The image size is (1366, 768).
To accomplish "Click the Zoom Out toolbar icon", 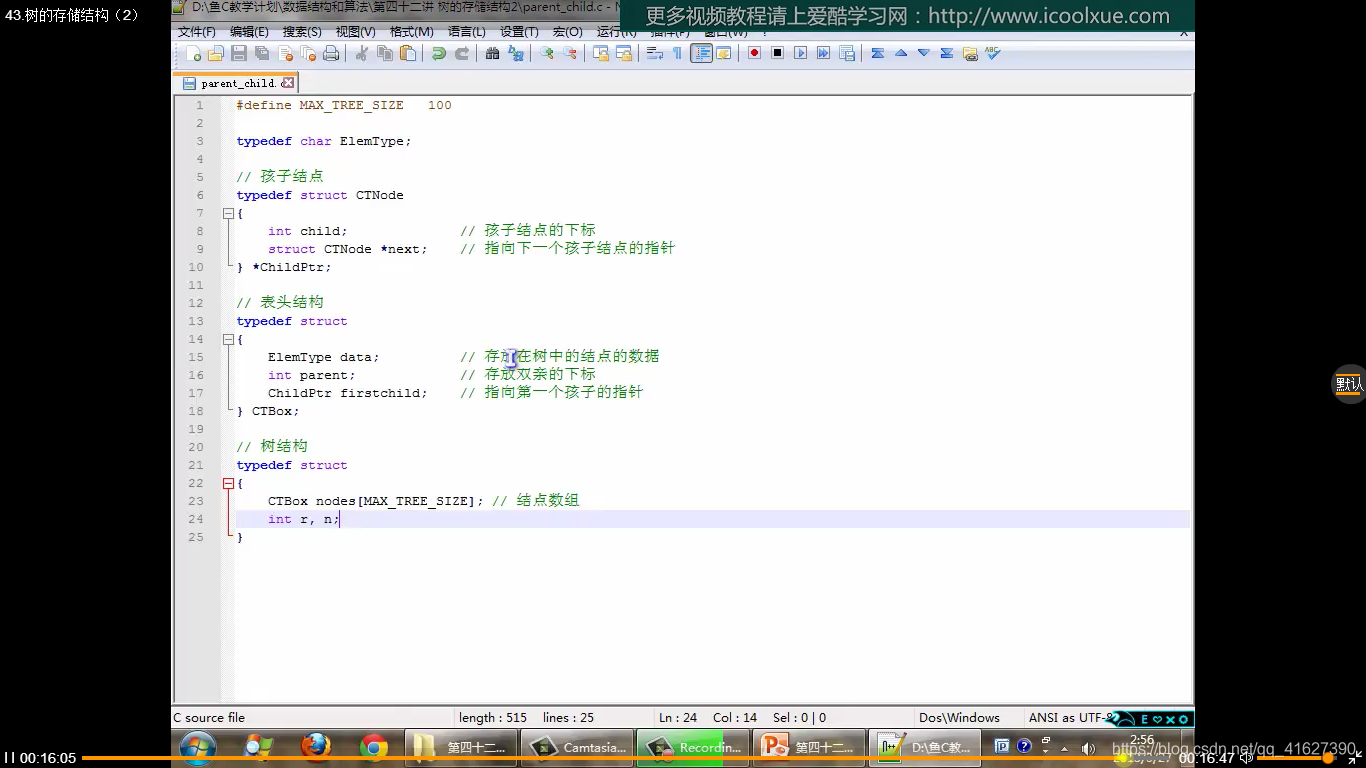I will (x=569, y=54).
